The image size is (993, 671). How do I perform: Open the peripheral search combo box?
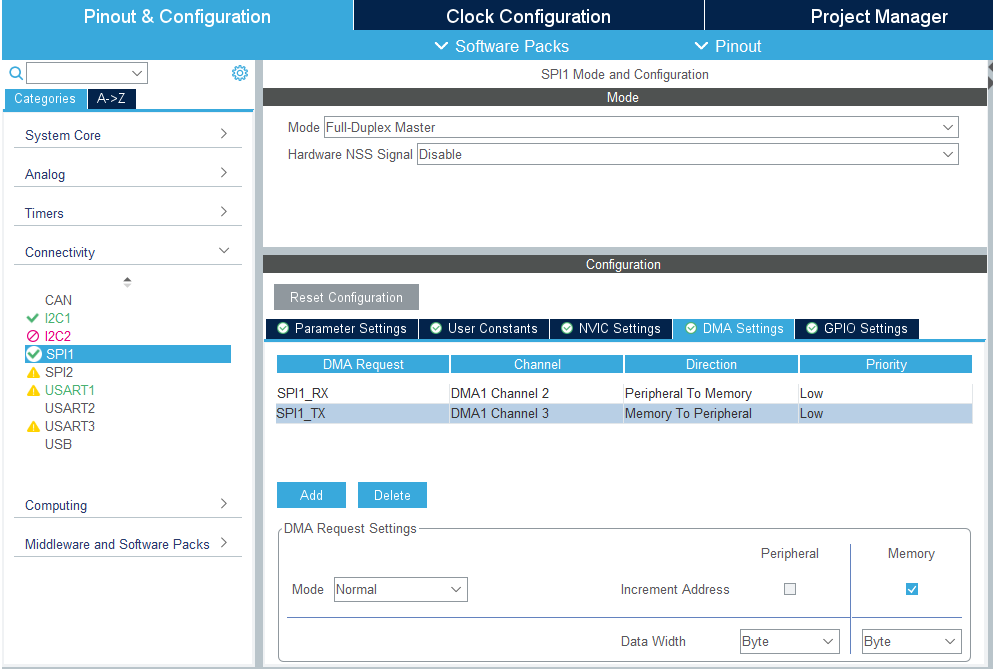(x=87, y=73)
